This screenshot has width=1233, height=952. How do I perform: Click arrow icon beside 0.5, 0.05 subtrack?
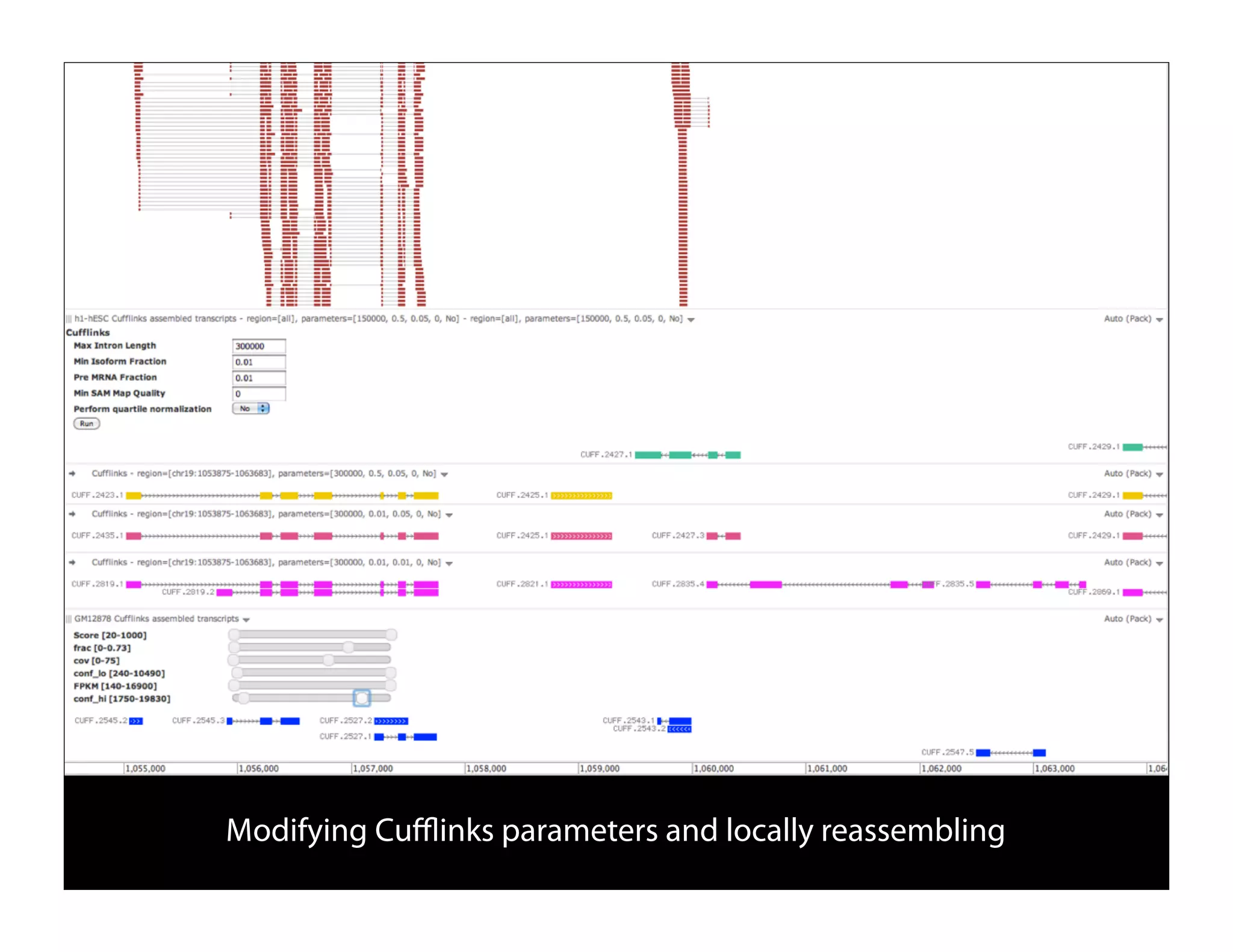pyautogui.click(x=72, y=474)
